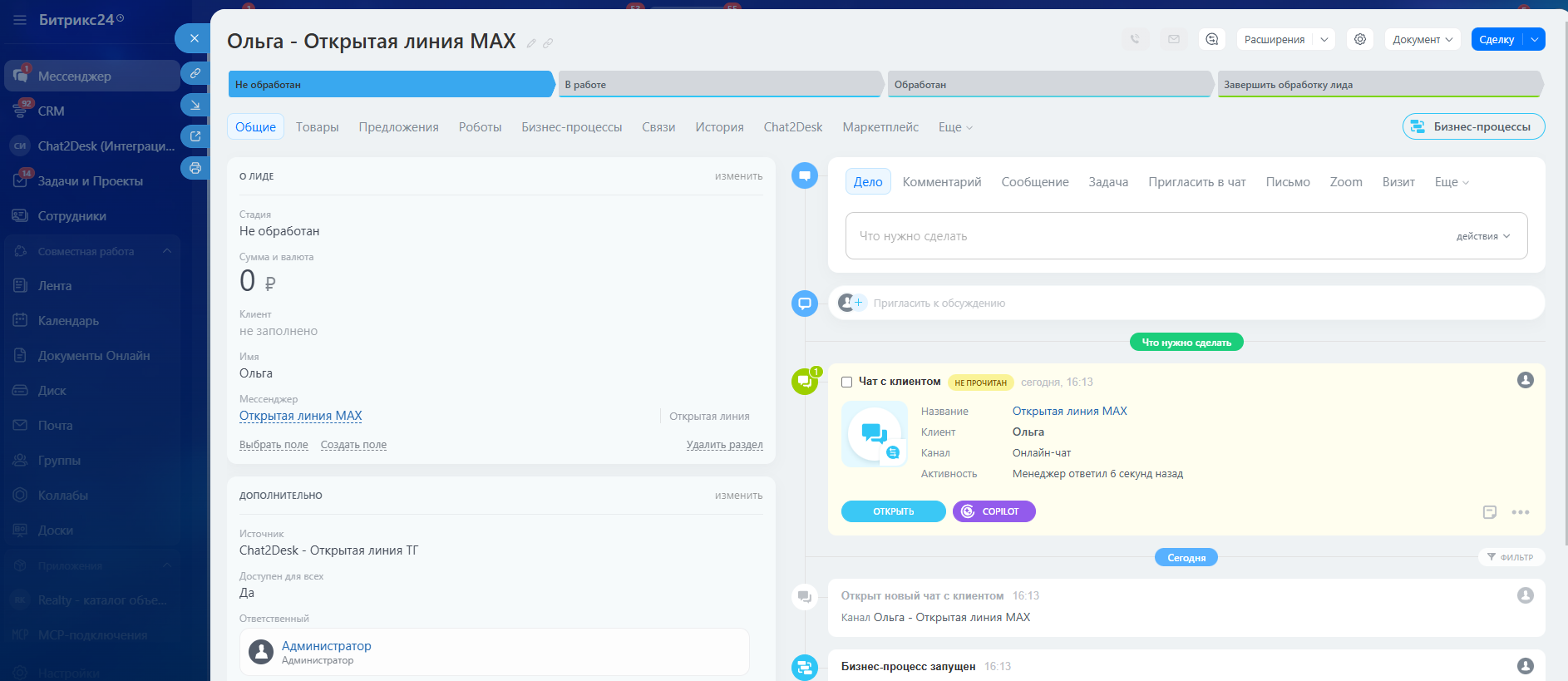This screenshot has height=681, width=1568.
Task: Switch to the Товары tab
Action: click(317, 127)
